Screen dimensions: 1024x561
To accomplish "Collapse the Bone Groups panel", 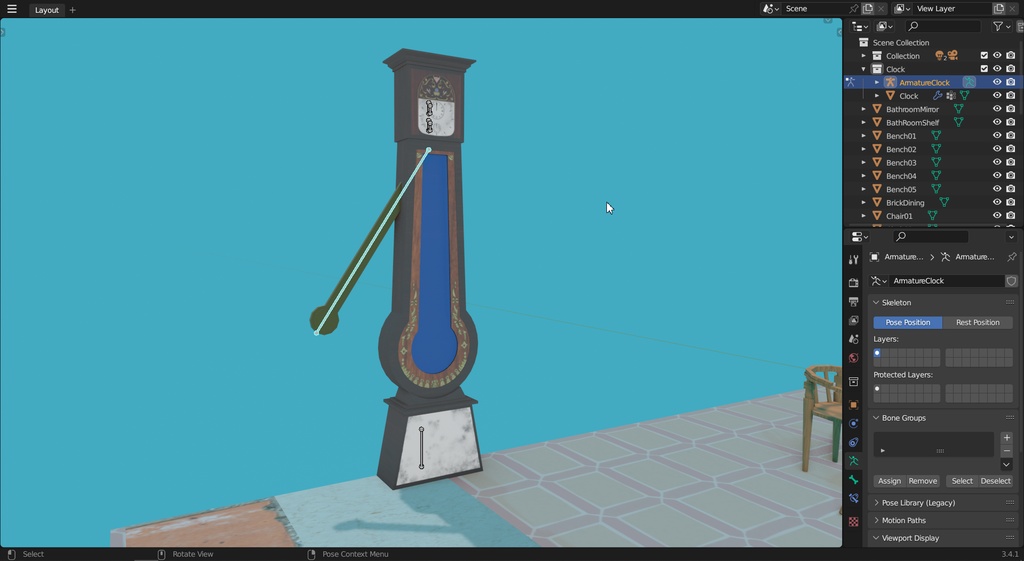I will (876, 418).
